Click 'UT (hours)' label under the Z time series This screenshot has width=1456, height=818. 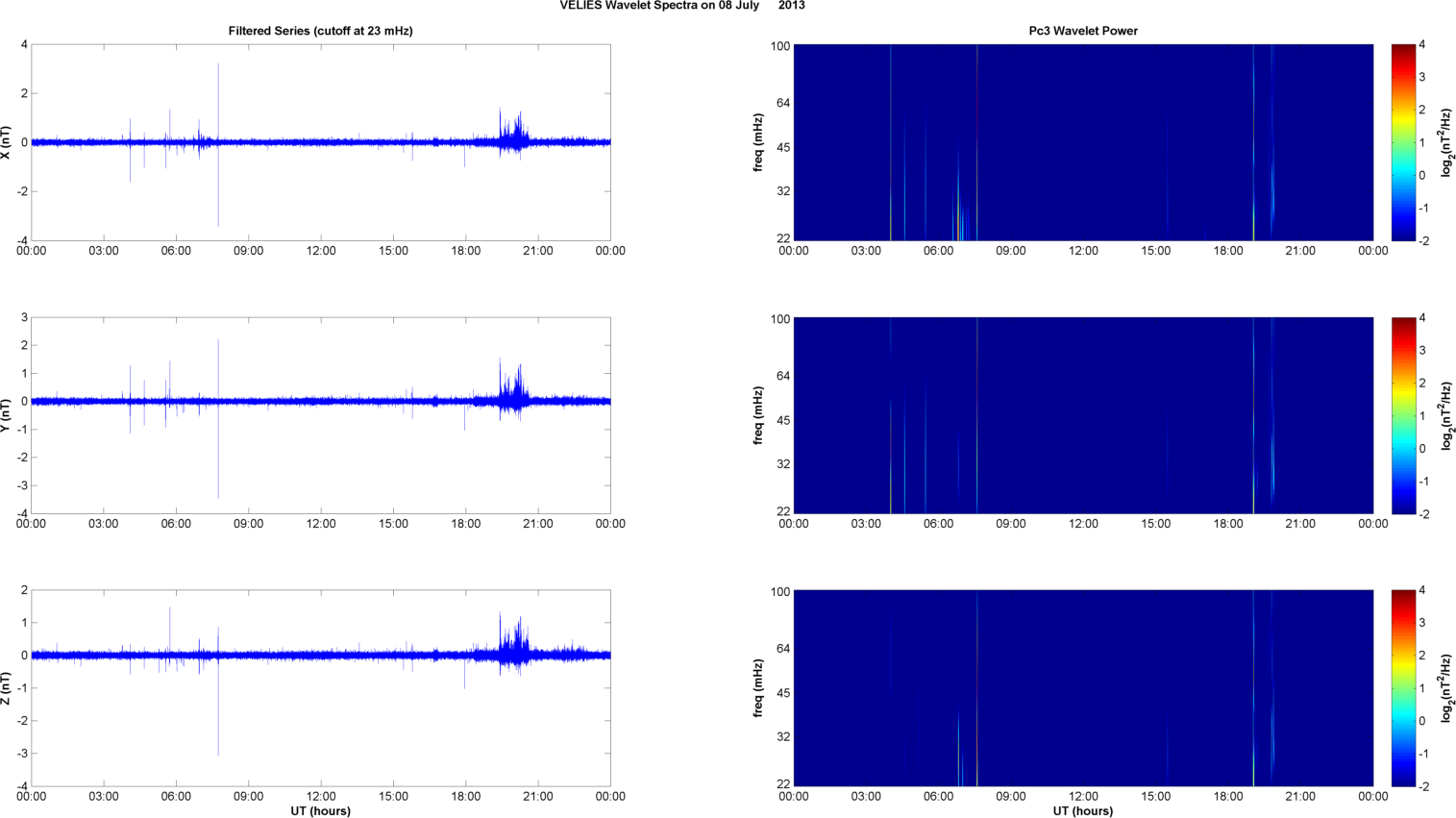coord(320,811)
